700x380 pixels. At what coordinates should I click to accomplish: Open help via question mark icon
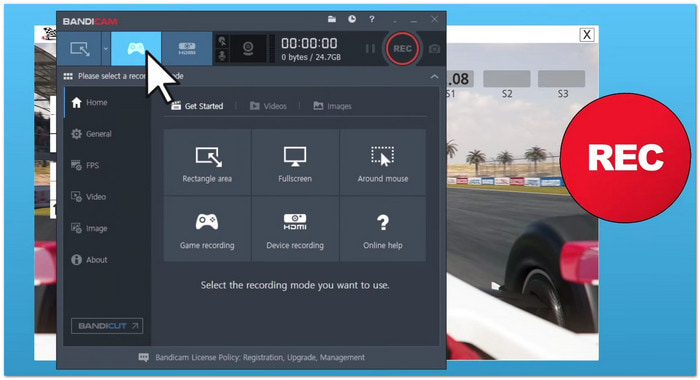point(371,19)
